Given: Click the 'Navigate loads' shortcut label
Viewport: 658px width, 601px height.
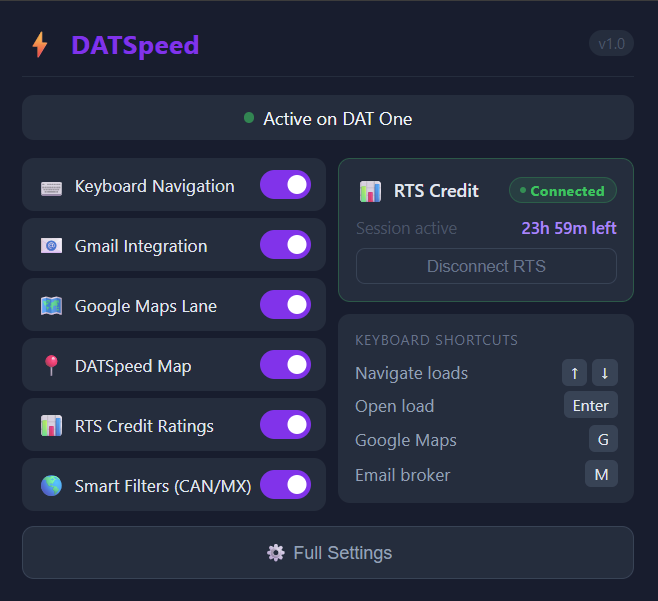Looking at the screenshot, I should (412, 373).
